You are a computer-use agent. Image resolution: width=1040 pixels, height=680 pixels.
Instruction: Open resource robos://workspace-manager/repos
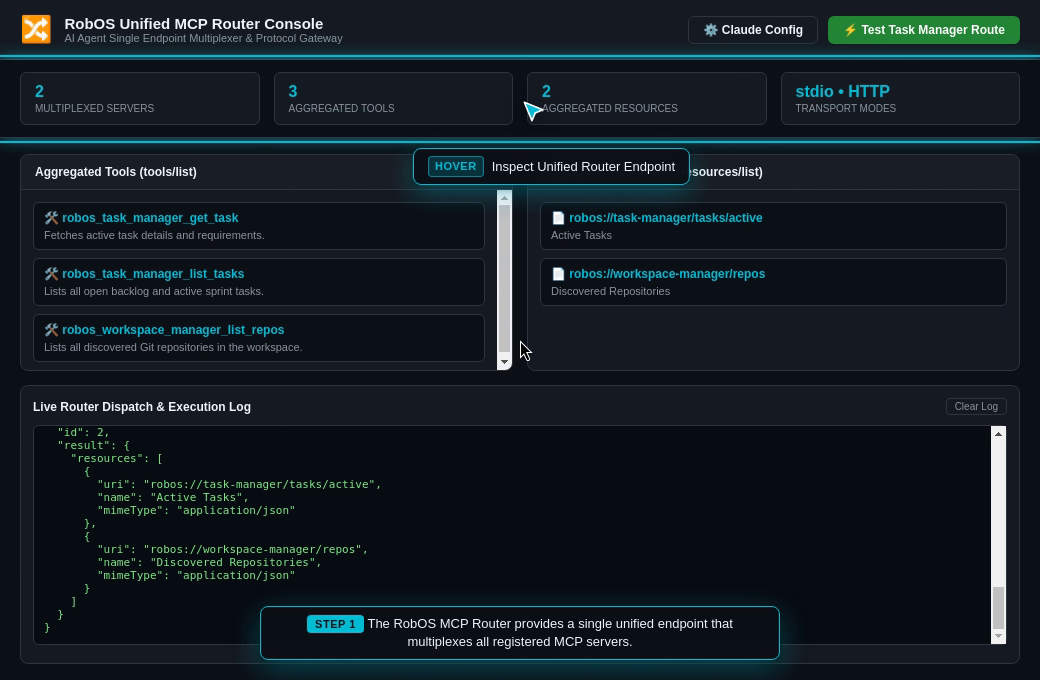[773, 282]
